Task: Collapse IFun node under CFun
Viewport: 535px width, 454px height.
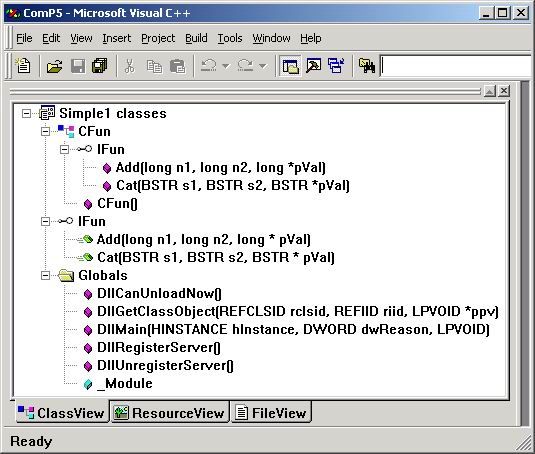Action: 64,149
